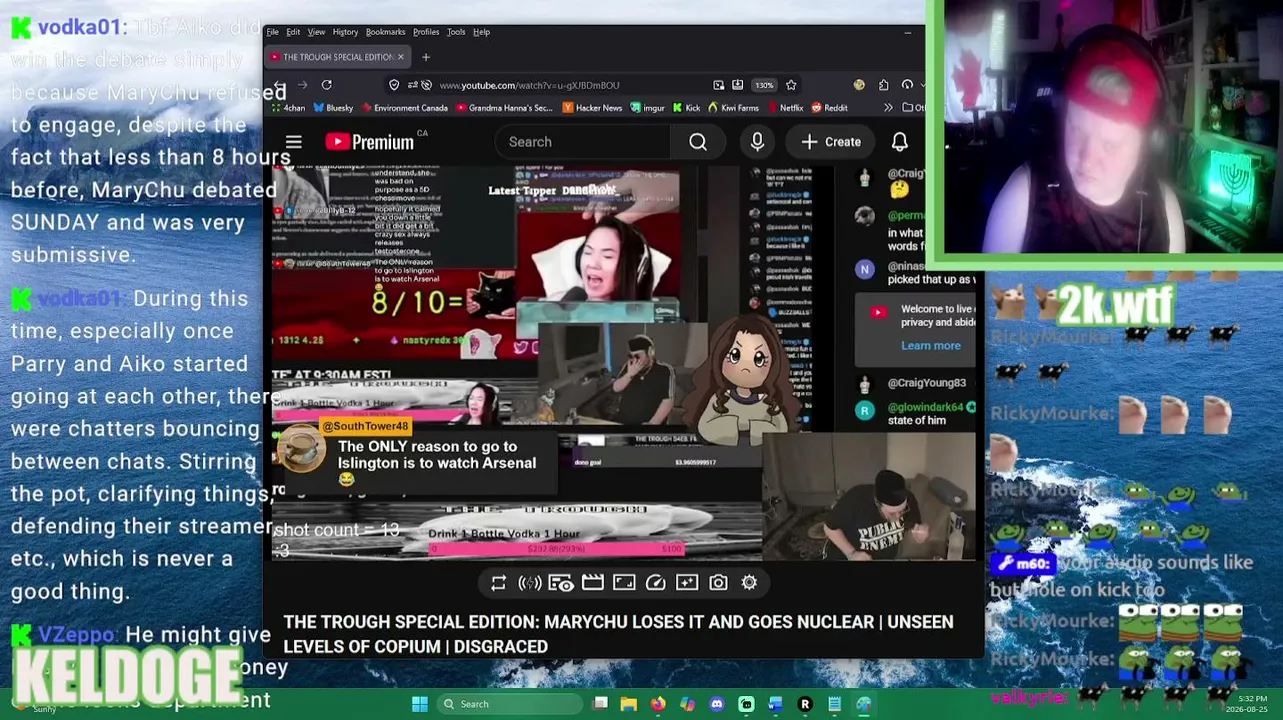Open the playback speed gauge icon
Viewport: 1283px width, 720px height.
click(655, 583)
